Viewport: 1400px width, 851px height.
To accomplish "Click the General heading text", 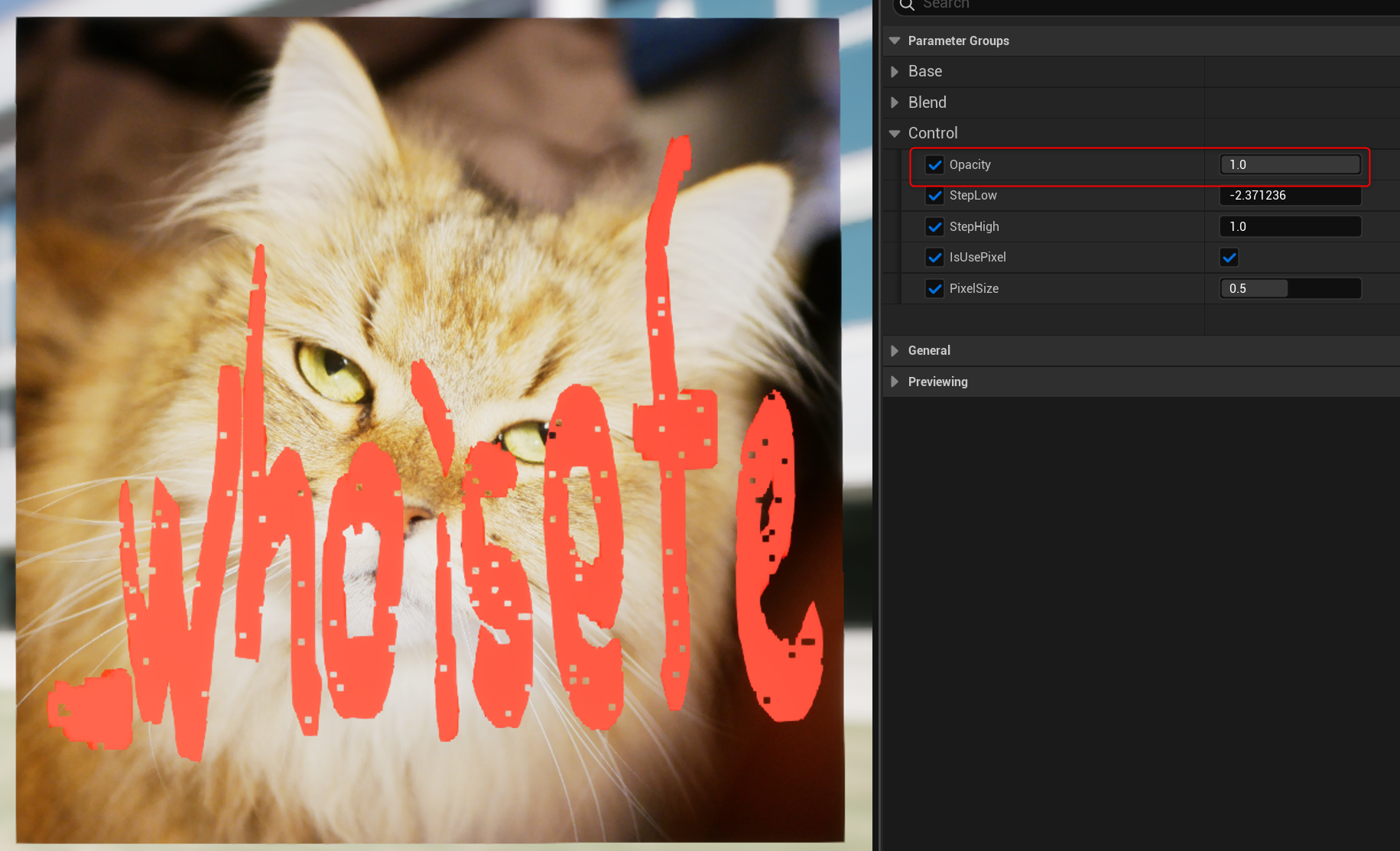I will [929, 350].
